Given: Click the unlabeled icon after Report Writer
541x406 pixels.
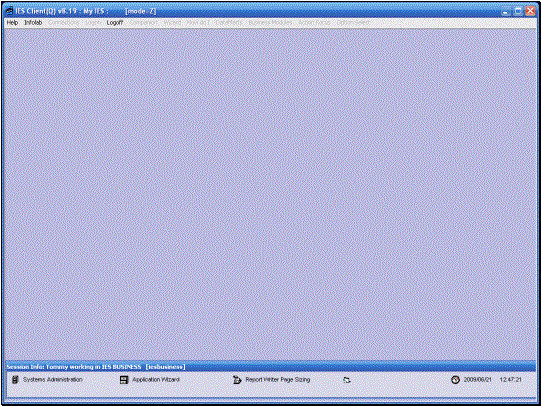Looking at the screenshot, I should [x=347, y=380].
